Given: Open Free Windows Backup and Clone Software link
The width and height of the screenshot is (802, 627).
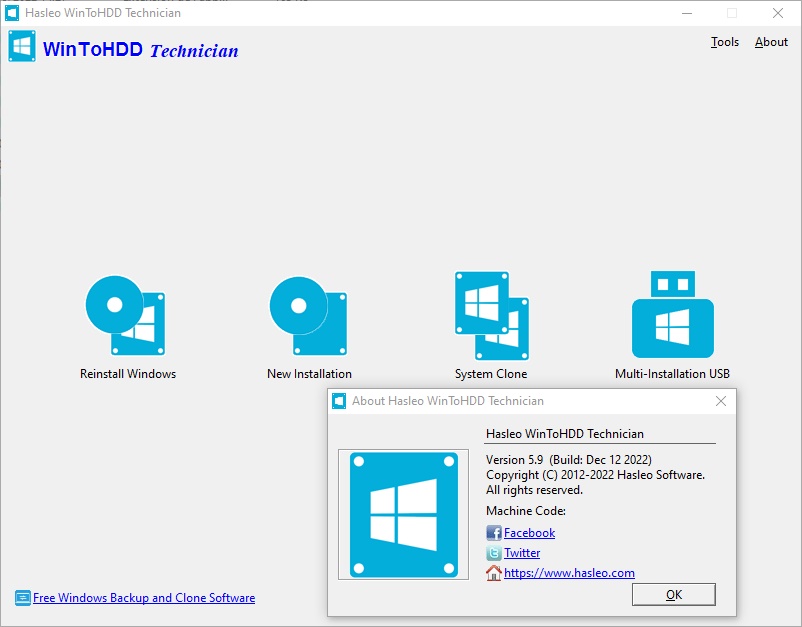Looking at the screenshot, I should (x=144, y=598).
